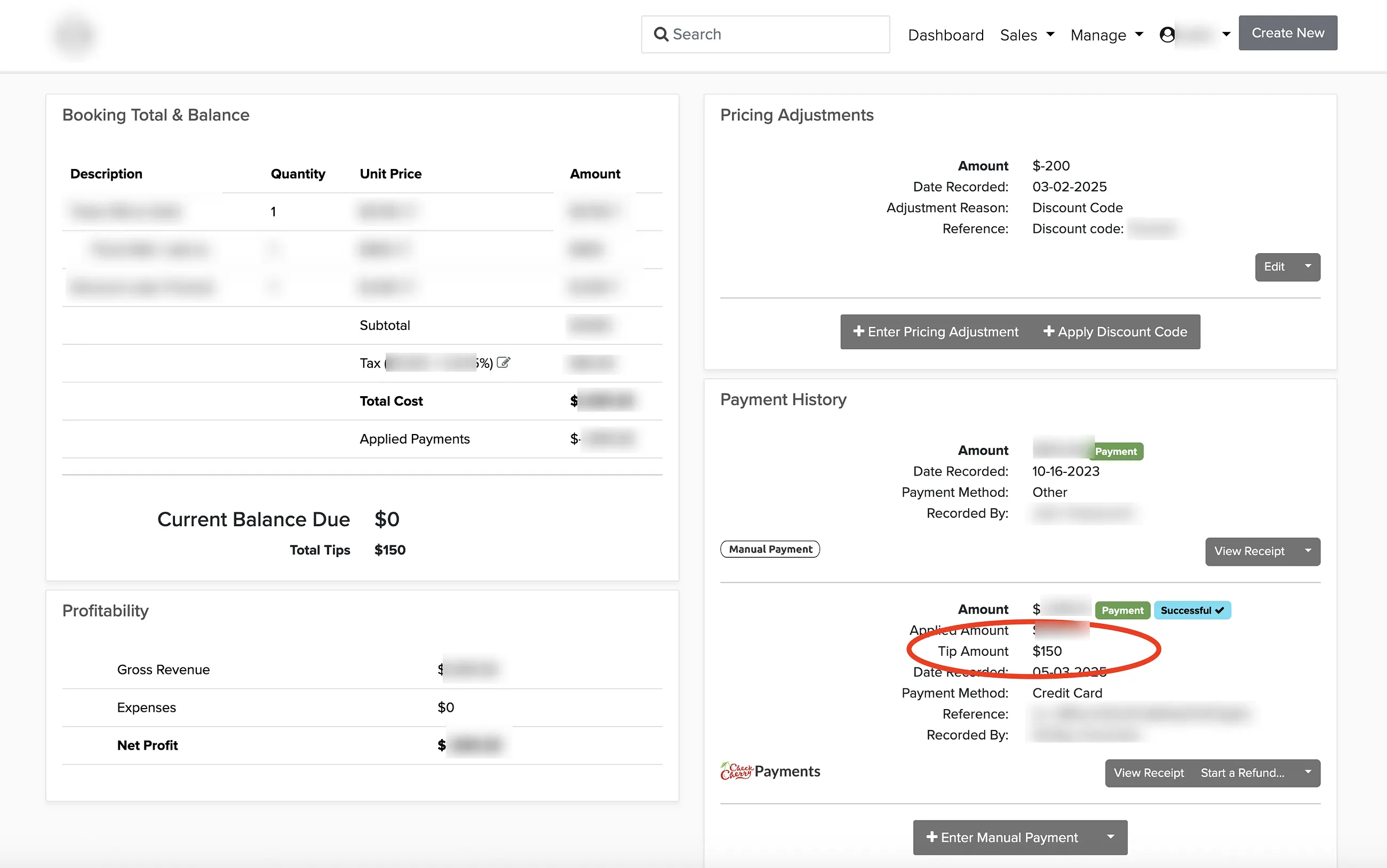Click the Pricing Adjustments heading
1387x868 pixels.
pyautogui.click(x=796, y=115)
